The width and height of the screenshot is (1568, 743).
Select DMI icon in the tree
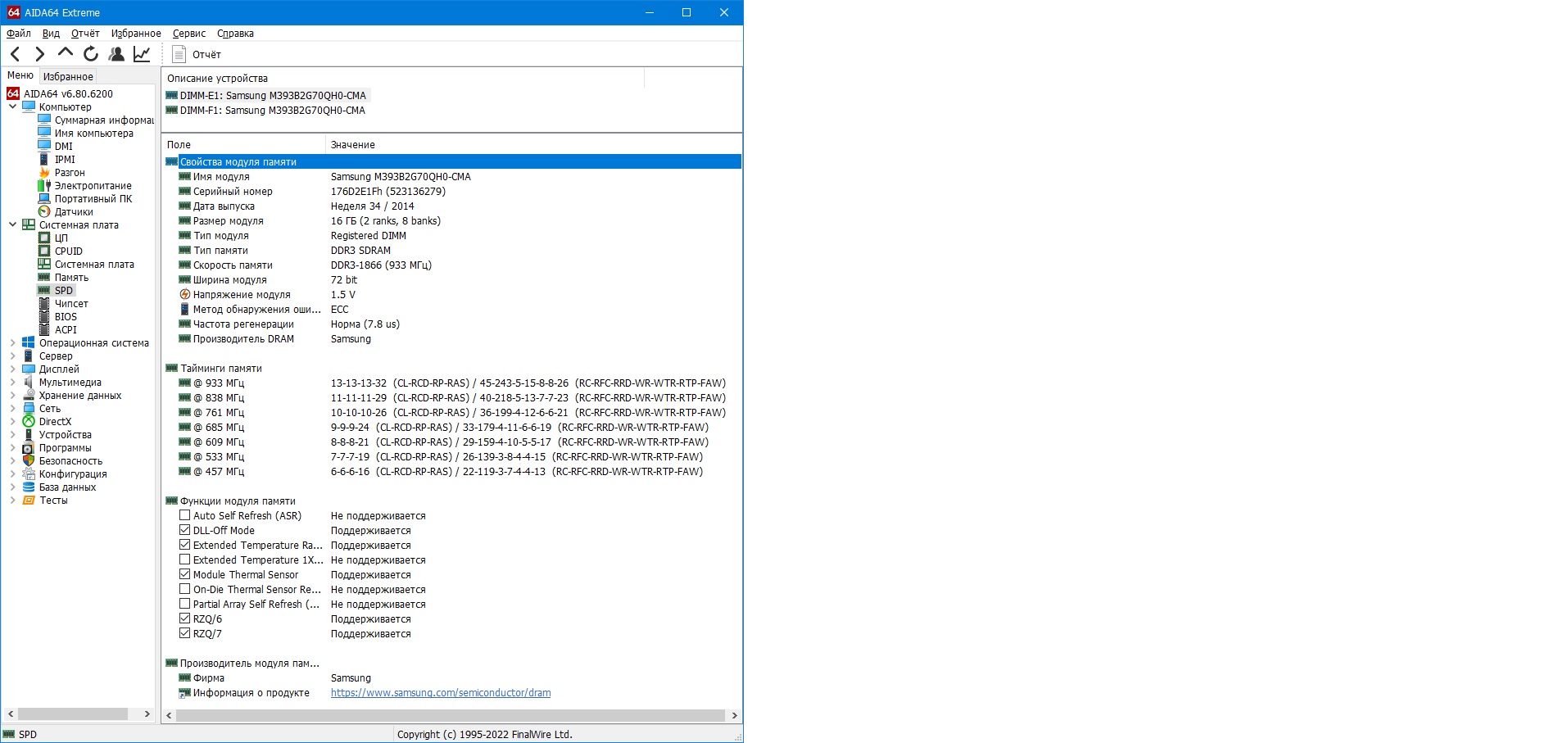click(44, 146)
